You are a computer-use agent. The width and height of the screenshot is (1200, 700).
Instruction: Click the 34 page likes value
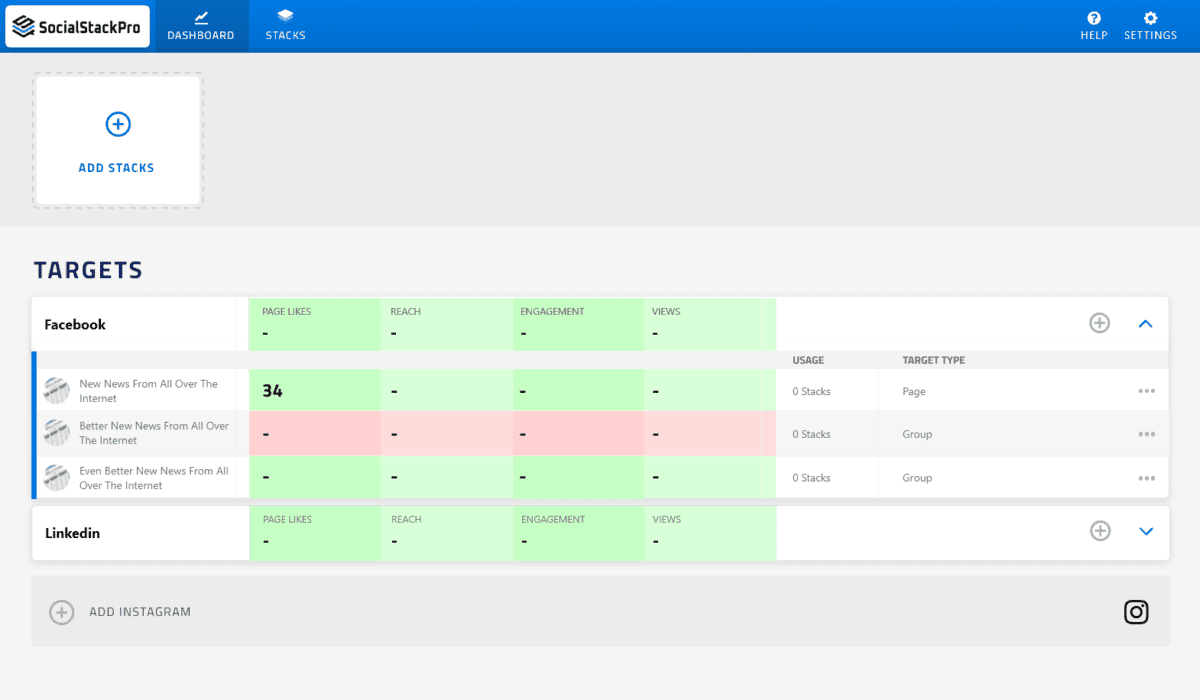pos(272,391)
